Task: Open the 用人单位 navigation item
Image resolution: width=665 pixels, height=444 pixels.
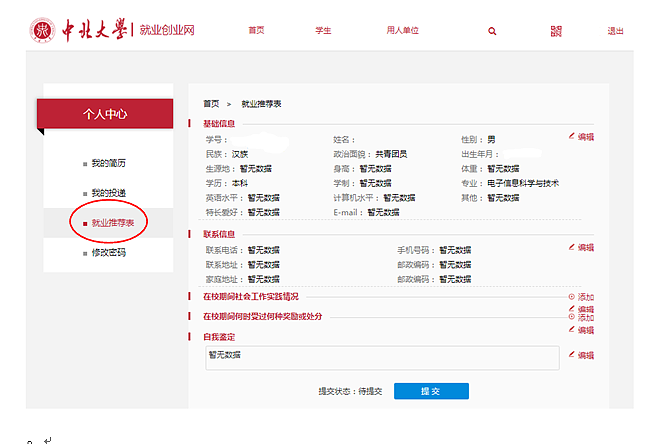Action: pyautogui.click(x=402, y=30)
